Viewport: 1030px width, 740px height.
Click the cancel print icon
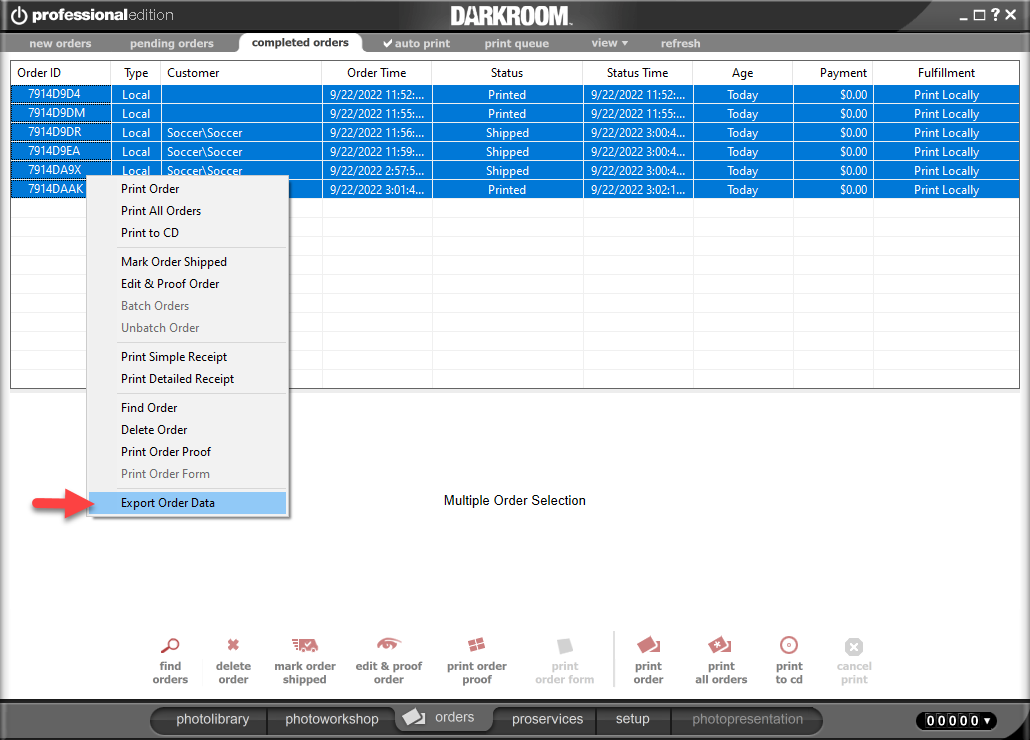pos(854,647)
